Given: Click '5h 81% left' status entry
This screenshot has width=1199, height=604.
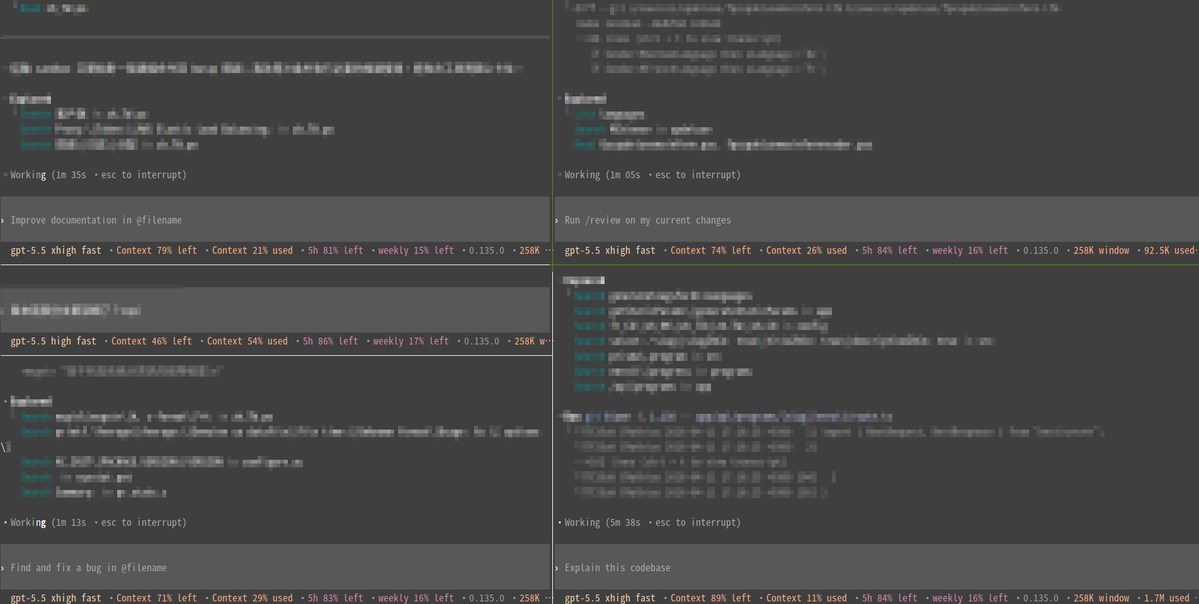Looking at the screenshot, I should (x=335, y=251).
